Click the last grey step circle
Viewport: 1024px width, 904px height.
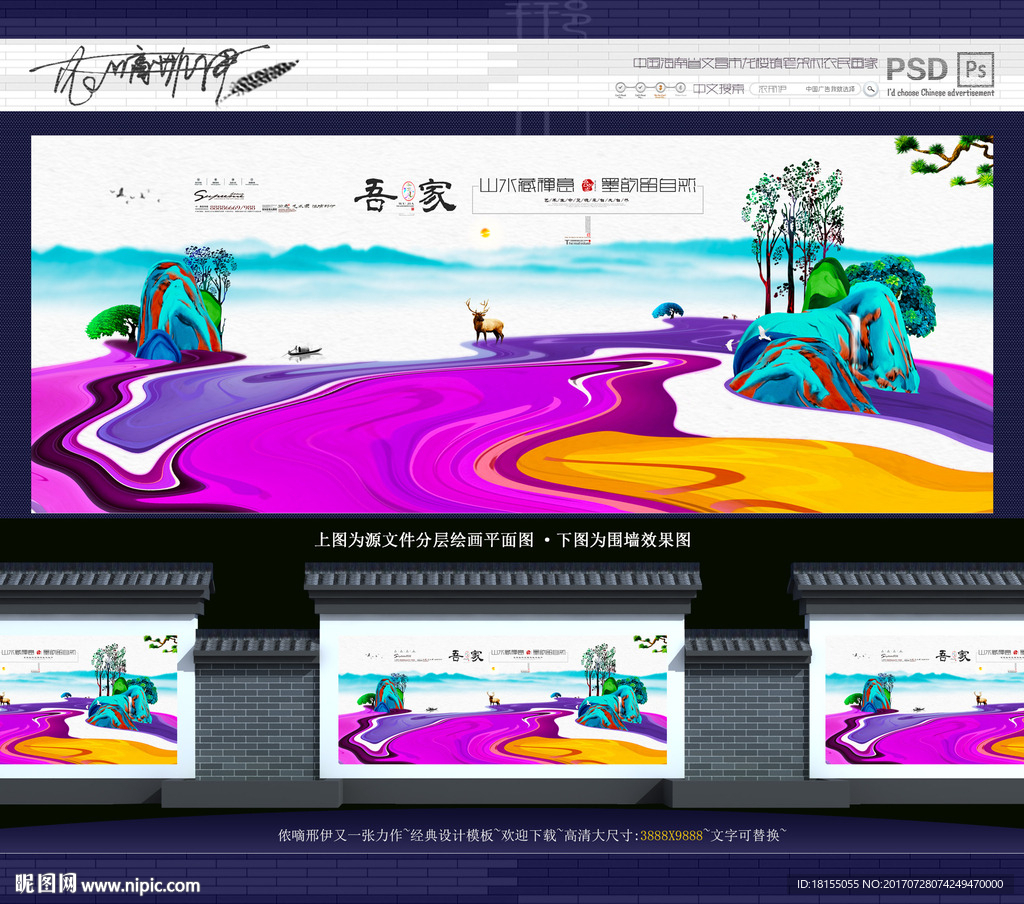click(x=679, y=89)
